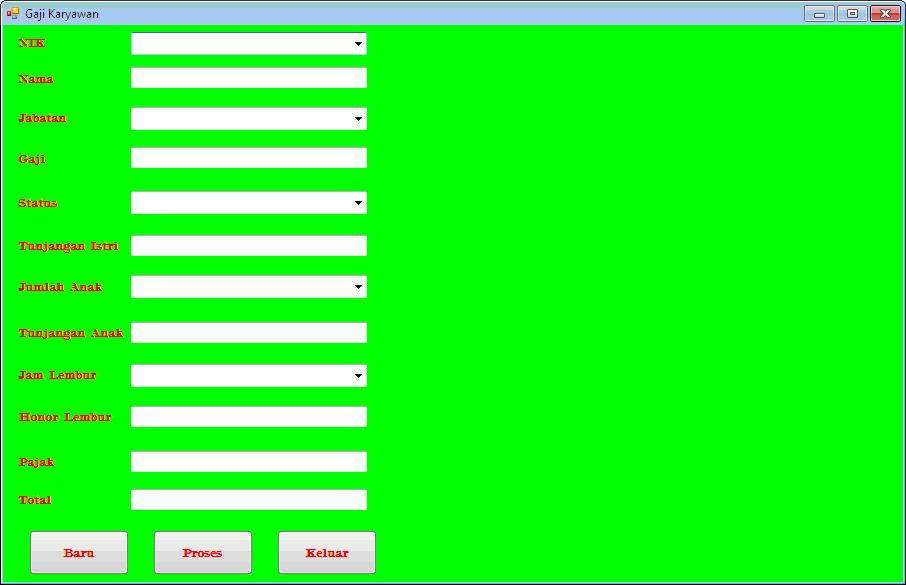Click the Baru button
This screenshot has width=906, height=585.
coord(79,553)
